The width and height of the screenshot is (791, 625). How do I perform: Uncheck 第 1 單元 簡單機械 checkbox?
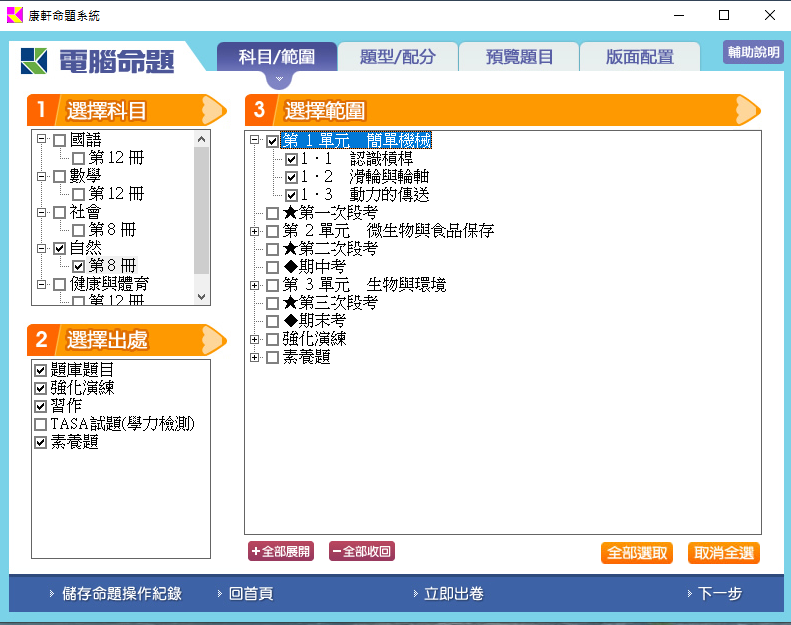coord(272,141)
